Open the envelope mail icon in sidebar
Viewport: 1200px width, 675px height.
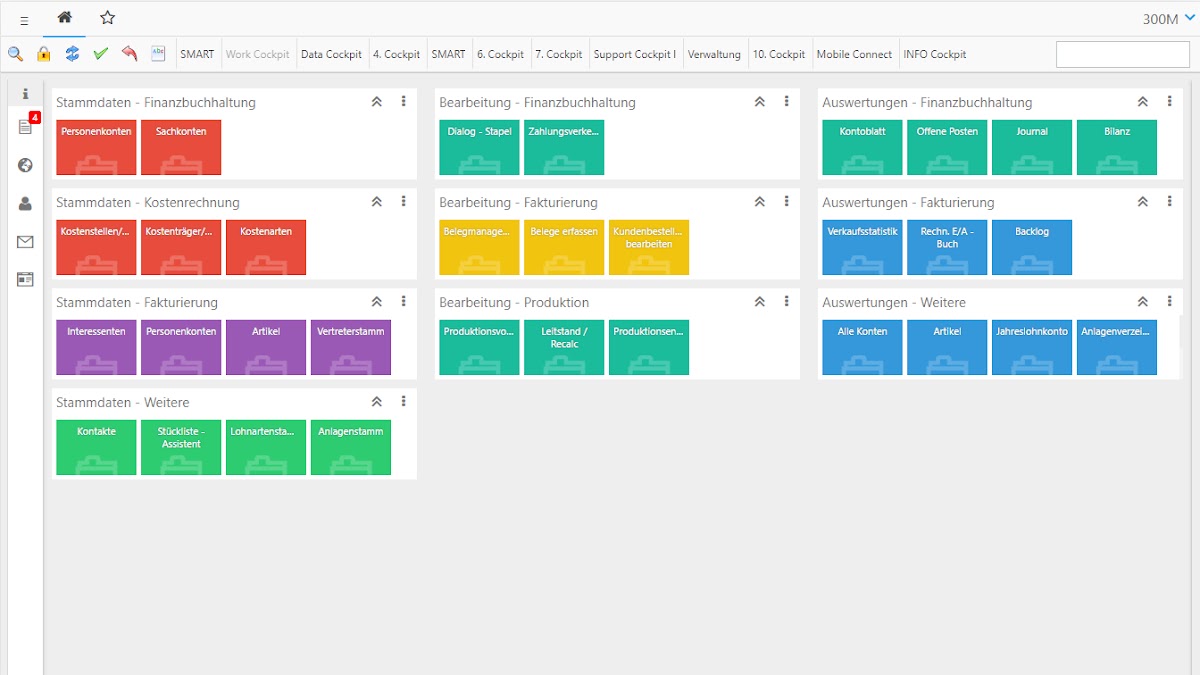point(25,242)
